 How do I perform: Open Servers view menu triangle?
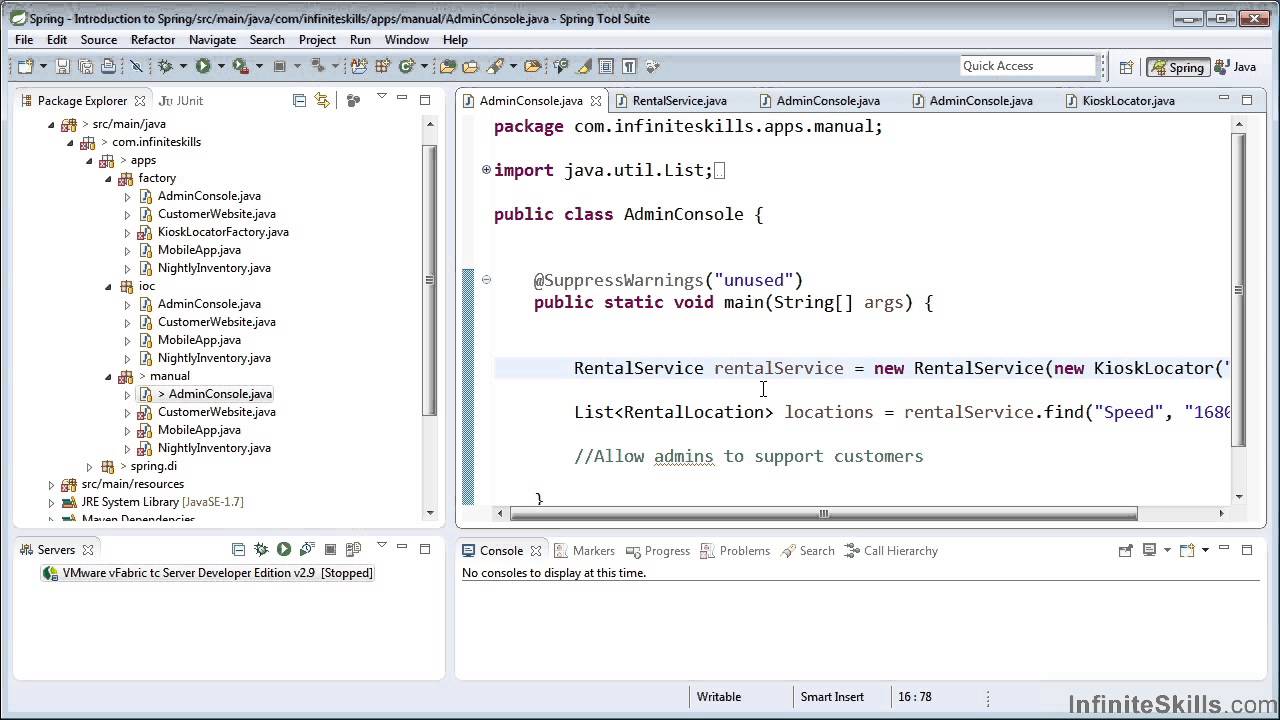coord(382,546)
